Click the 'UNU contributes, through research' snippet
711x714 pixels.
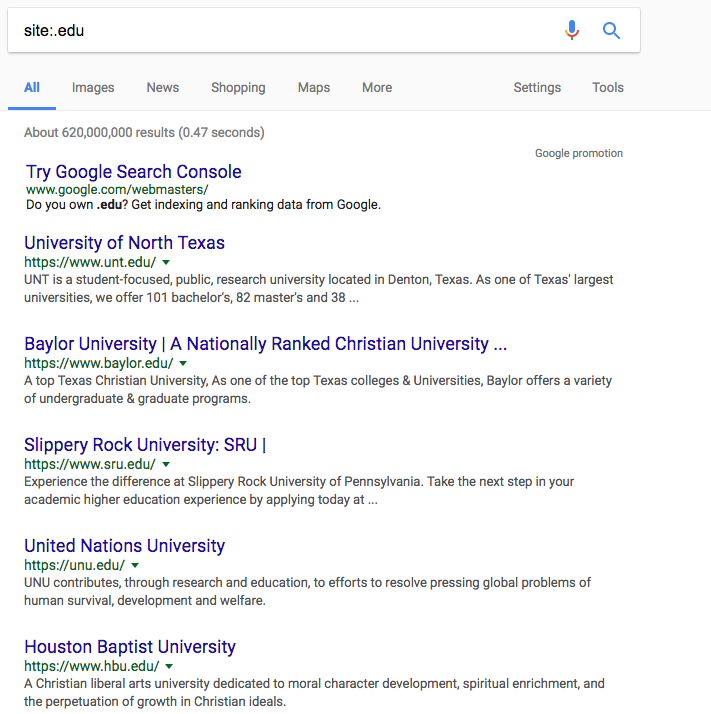coord(307,592)
